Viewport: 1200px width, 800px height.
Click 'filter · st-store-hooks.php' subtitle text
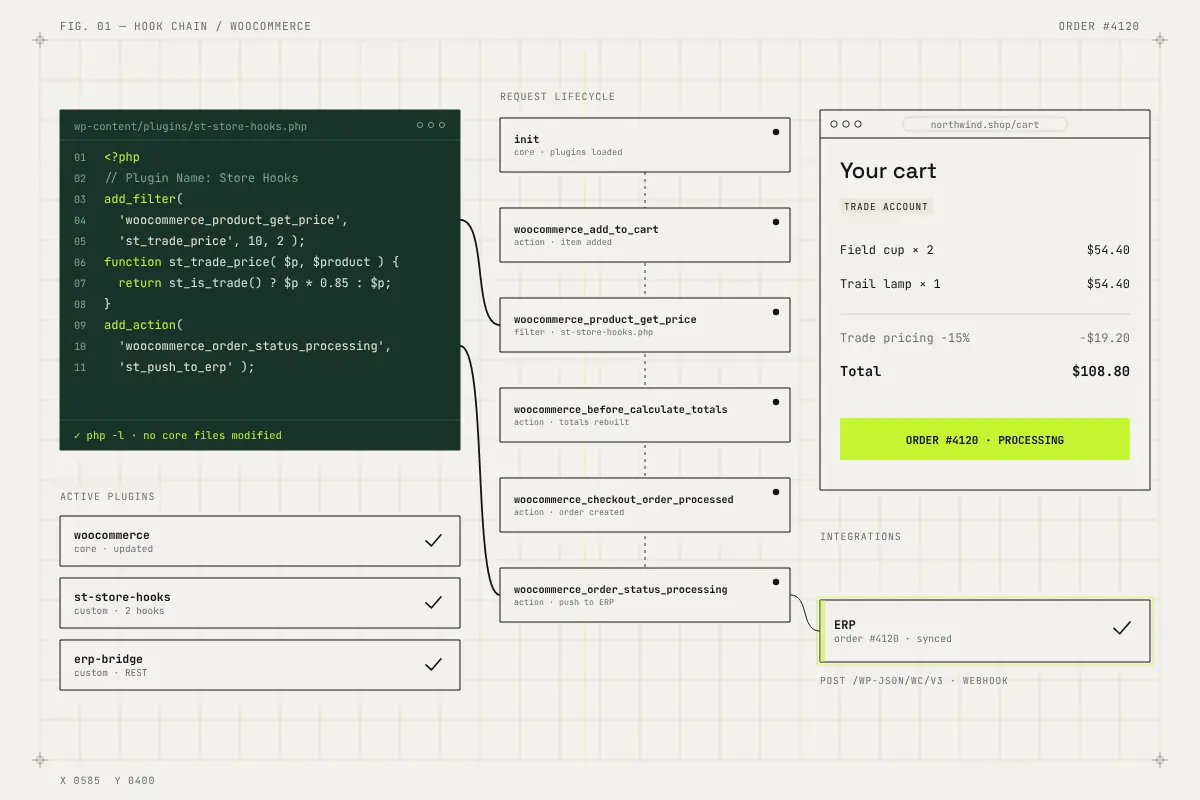(x=583, y=332)
